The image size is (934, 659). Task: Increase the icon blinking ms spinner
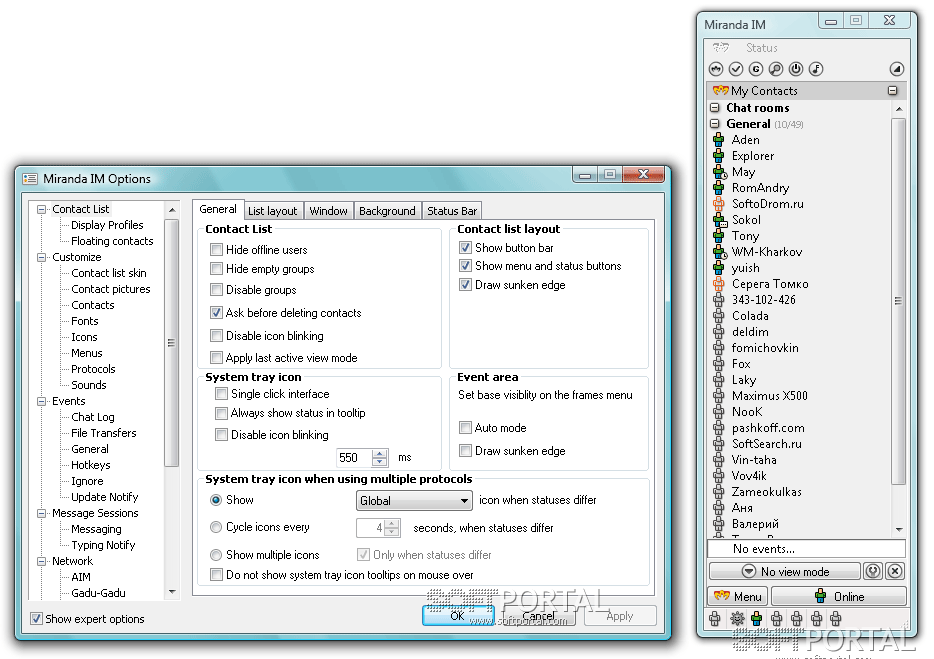(380, 453)
